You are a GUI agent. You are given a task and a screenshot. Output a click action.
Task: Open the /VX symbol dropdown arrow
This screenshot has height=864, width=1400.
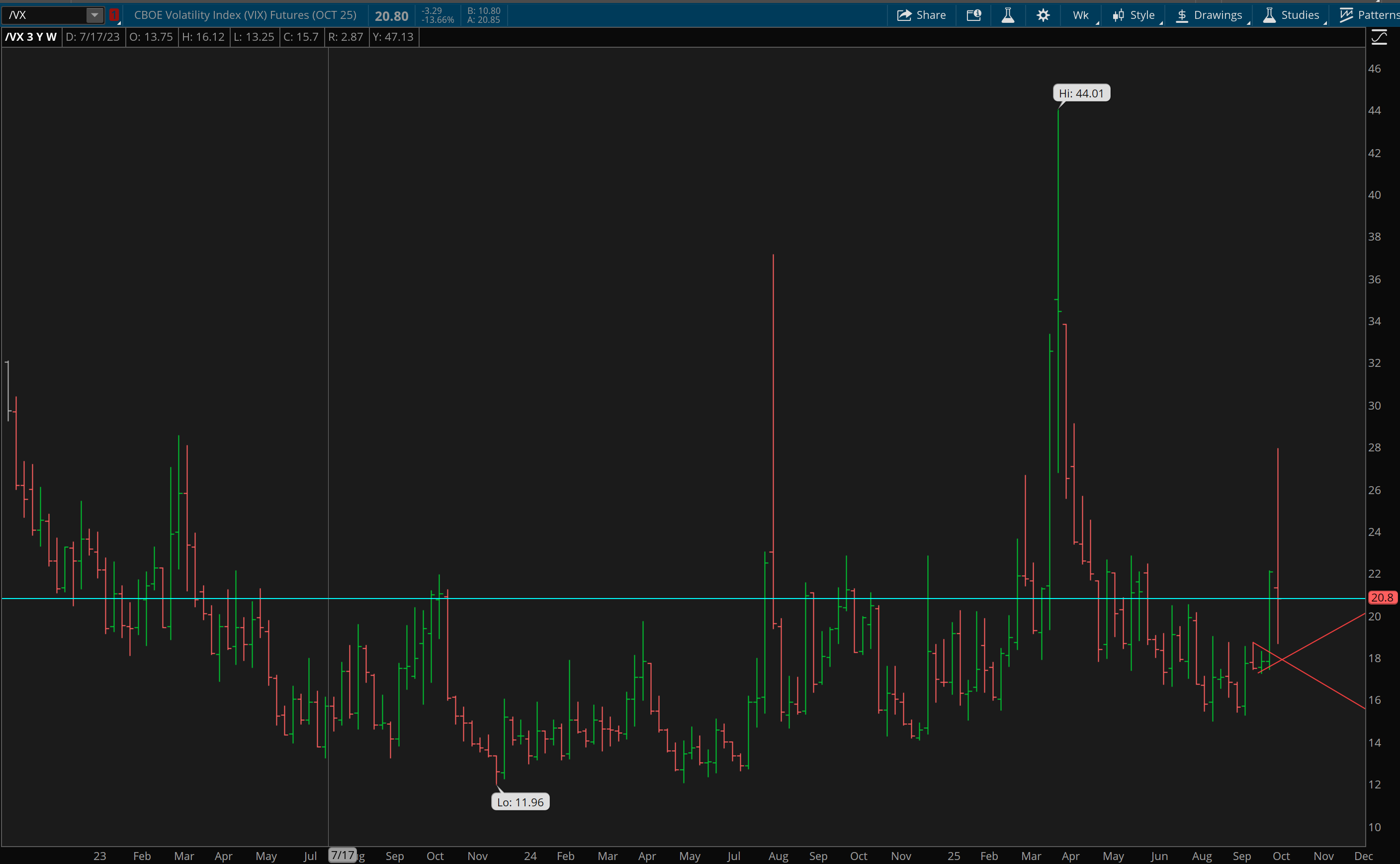tap(94, 15)
